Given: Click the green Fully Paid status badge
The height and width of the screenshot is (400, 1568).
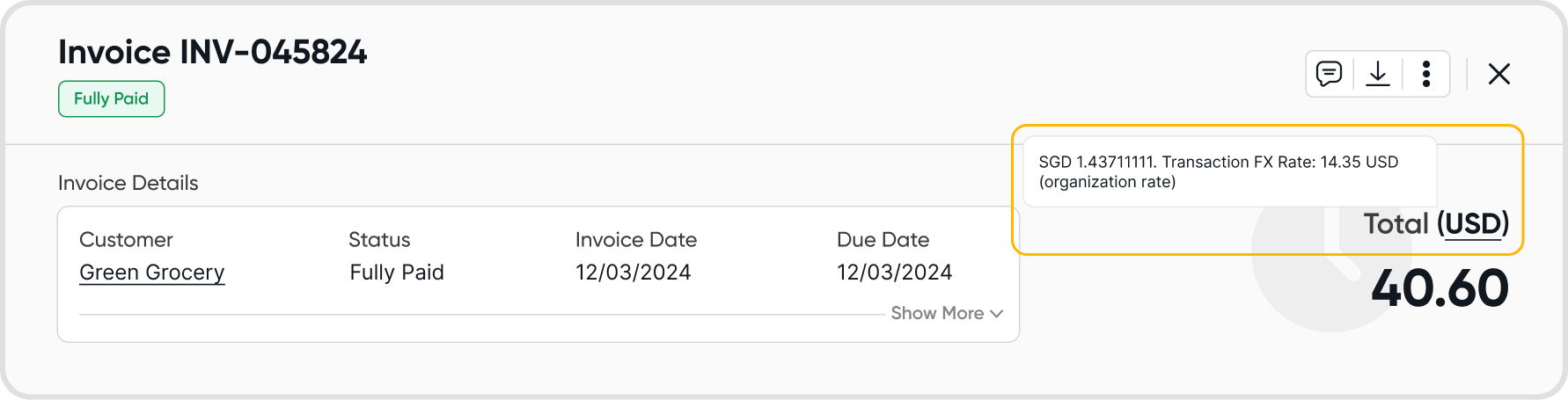Looking at the screenshot, I should [x=111, y=99].
